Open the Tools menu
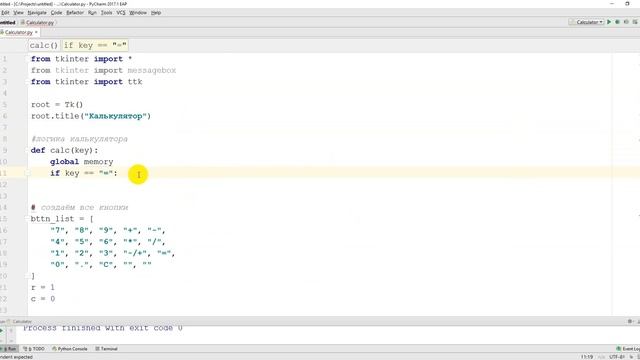 106,13
